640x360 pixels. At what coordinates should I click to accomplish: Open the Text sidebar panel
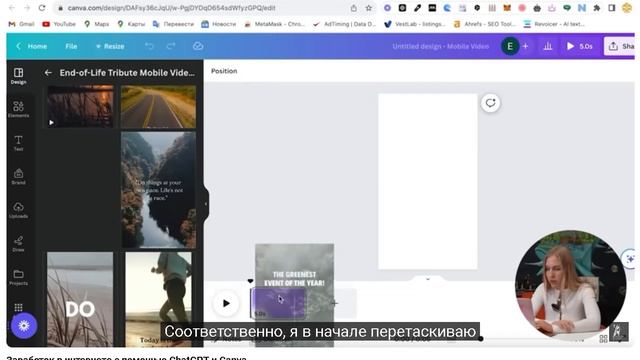[18, 143]
